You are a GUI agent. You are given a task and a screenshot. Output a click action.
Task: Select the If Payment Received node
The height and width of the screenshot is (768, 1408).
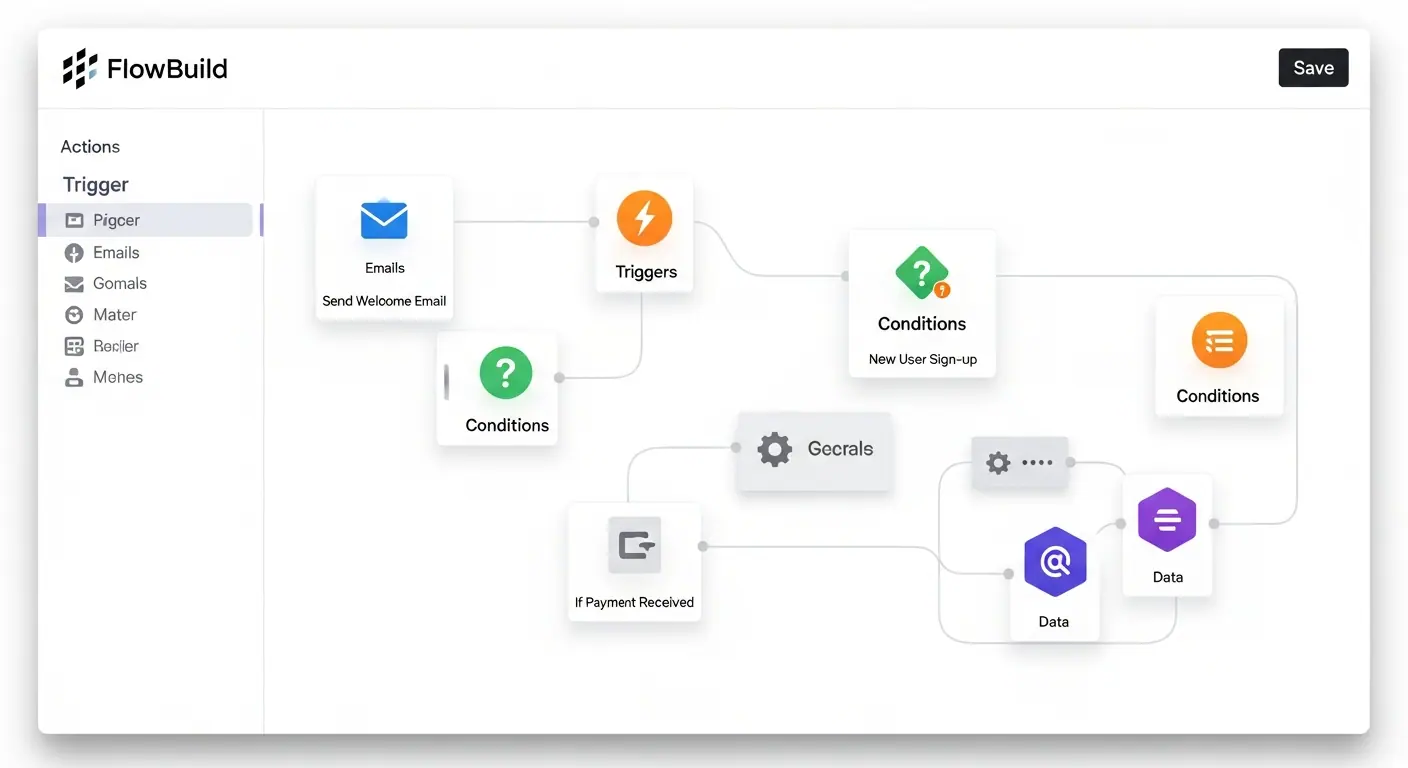click(634, 560)
